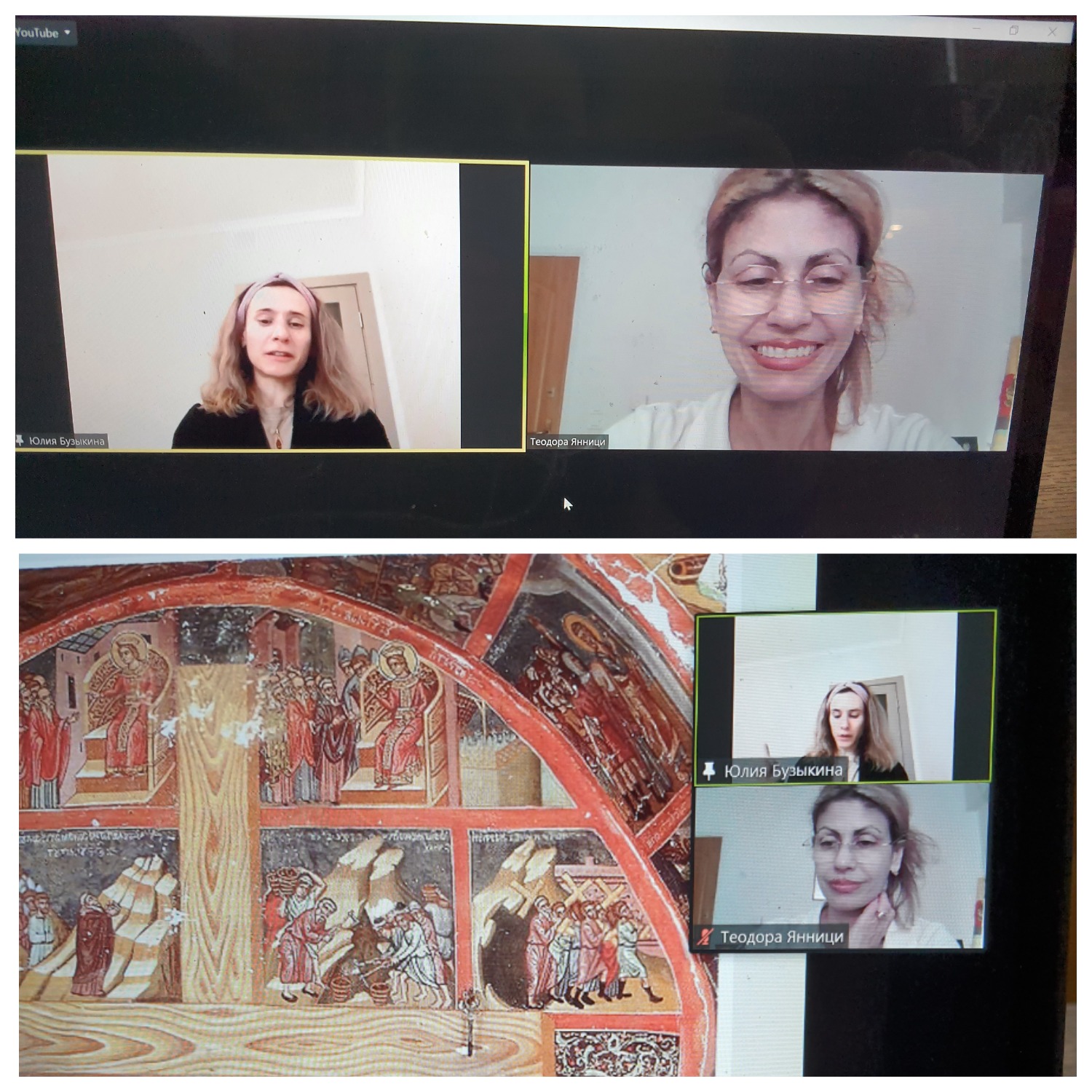The height and width of the screenshot is (1092, 1092).
Task: Click the Теодора Янници name label on the small thumbnail
Action: pos(782,937)
